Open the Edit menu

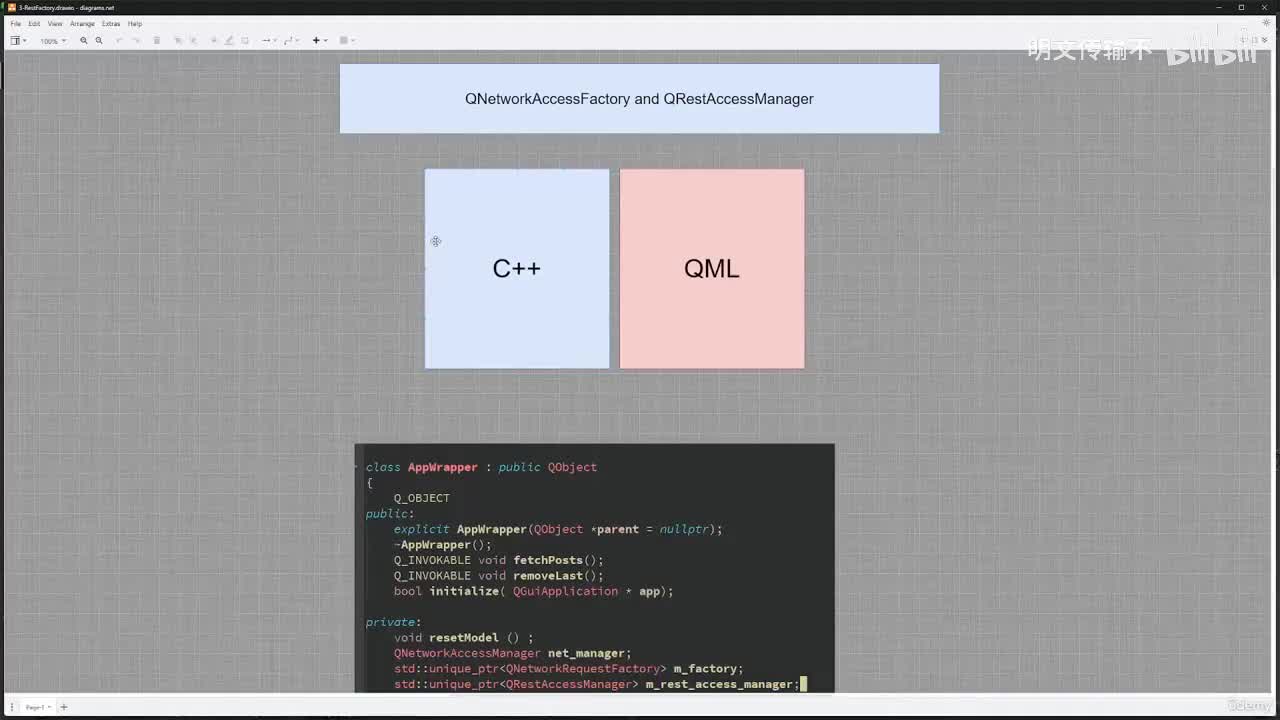pyautogui.click(x=34, y=23)
